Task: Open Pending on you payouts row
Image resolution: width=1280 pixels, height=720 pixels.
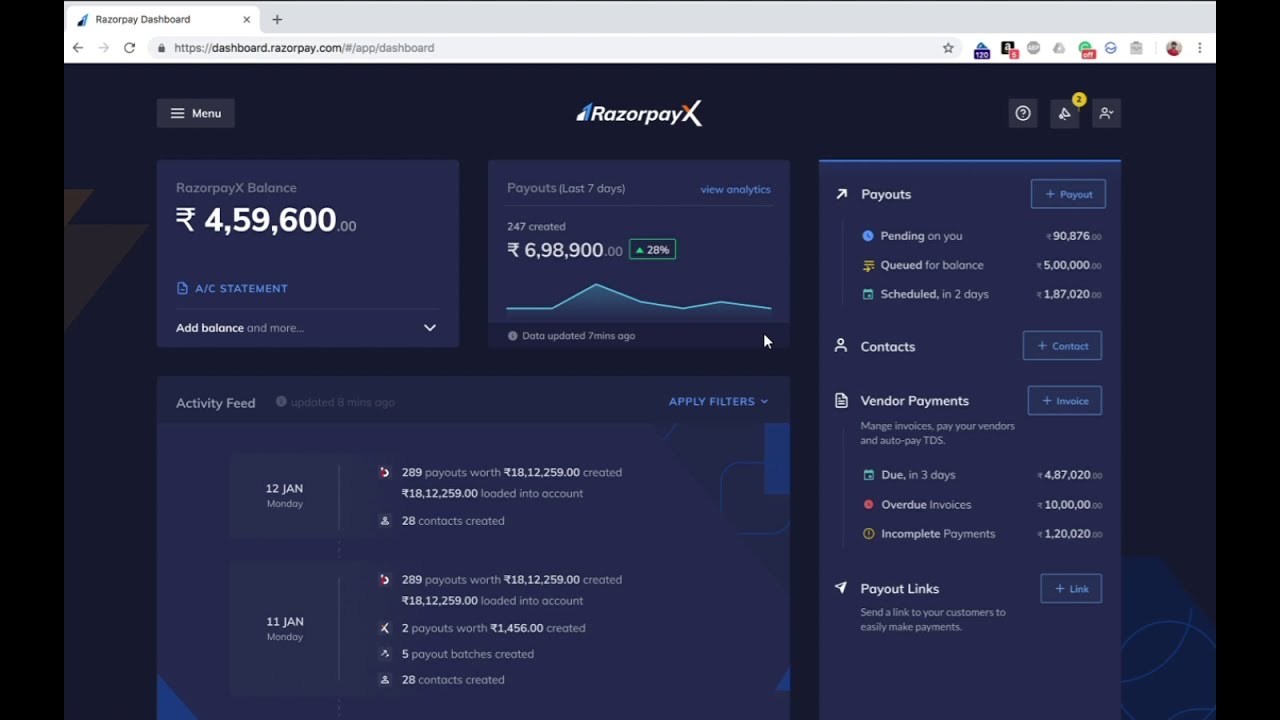Action: (x=981, y=236)
